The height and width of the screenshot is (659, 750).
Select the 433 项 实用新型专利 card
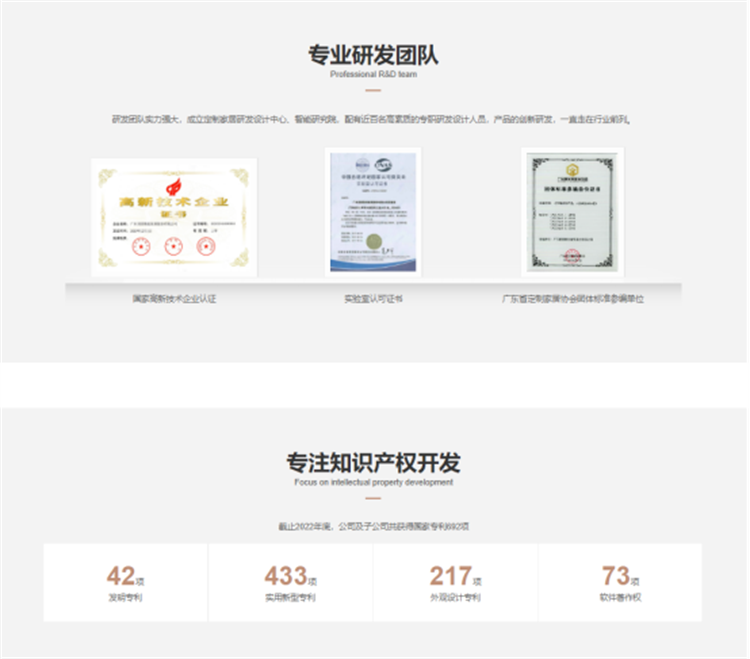coord(290,582)
